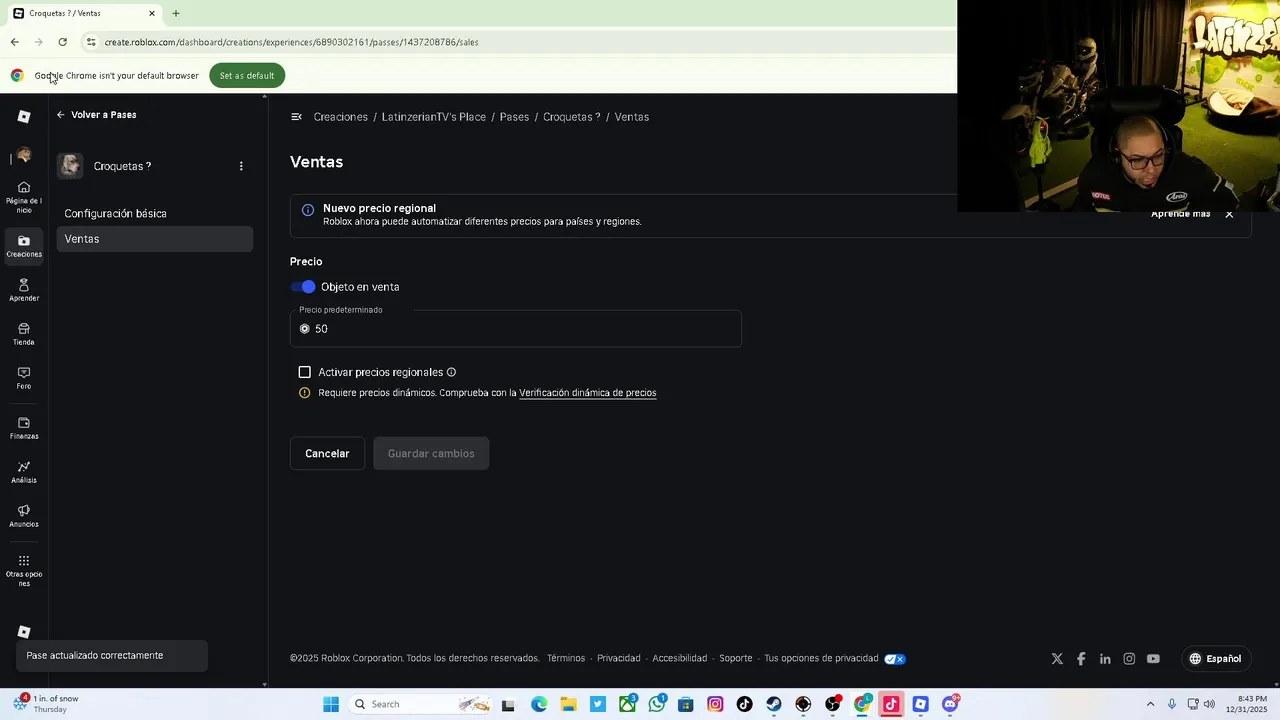The width and height of the screenshot is (1280, 720).
Task: Open the Aprender sidebar section
Action: (x=24, y=290)
